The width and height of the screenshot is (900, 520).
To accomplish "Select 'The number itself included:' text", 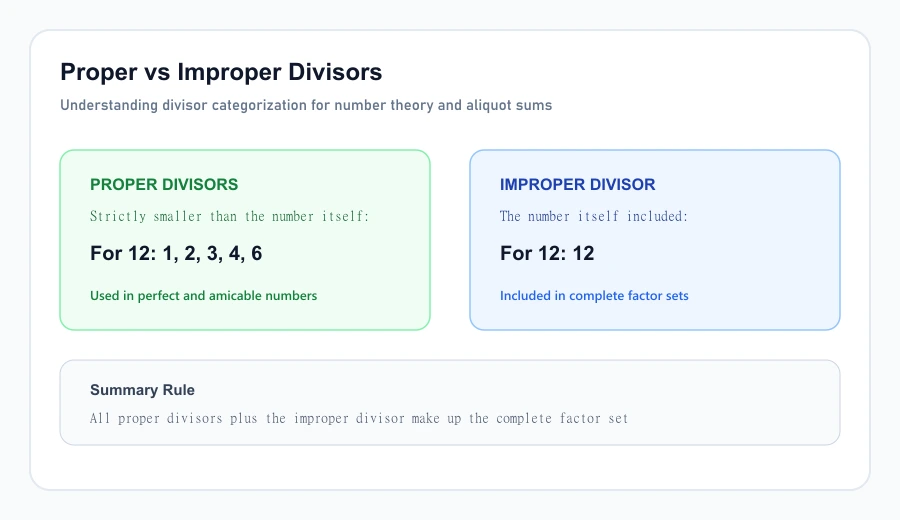I will coord(593,216).
